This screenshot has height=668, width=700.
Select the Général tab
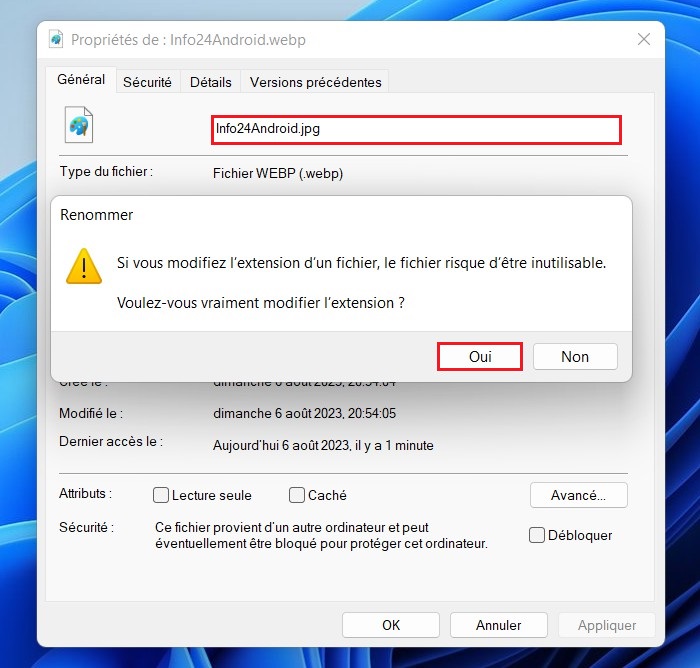[81, 79]
